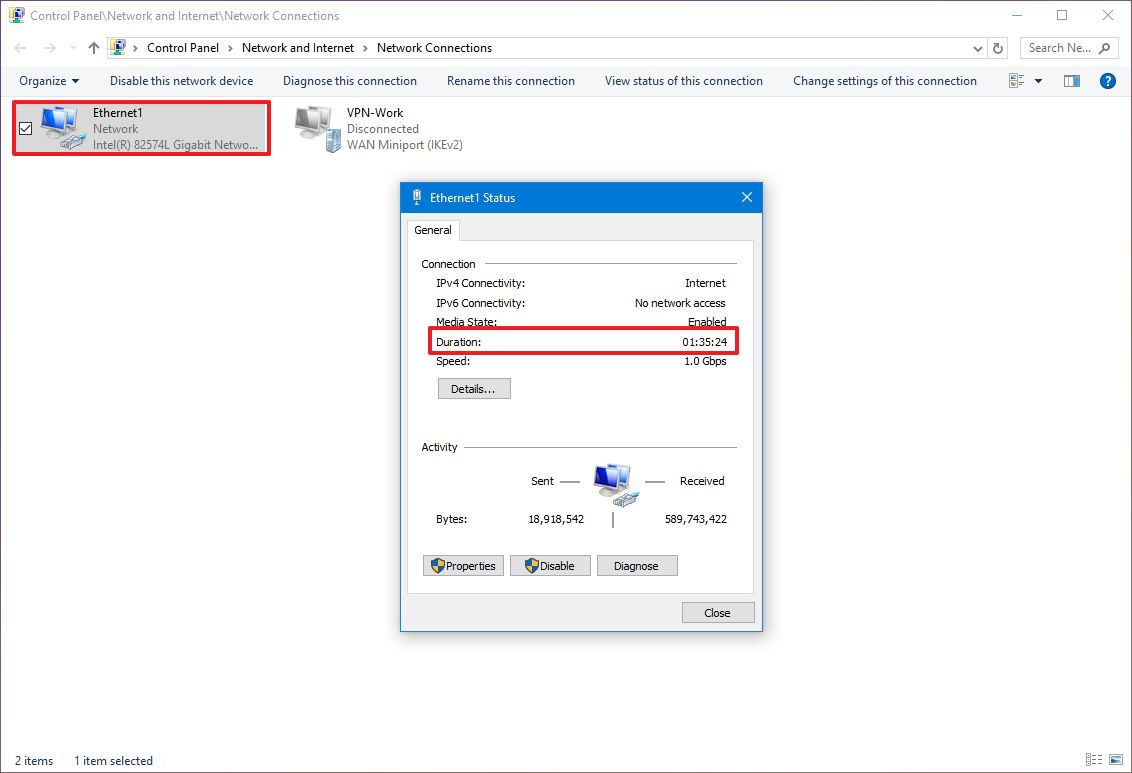This screenshot has width=1132, height=773.
Task: Click the refresh icon in the address bar
Action: [997, 47]
